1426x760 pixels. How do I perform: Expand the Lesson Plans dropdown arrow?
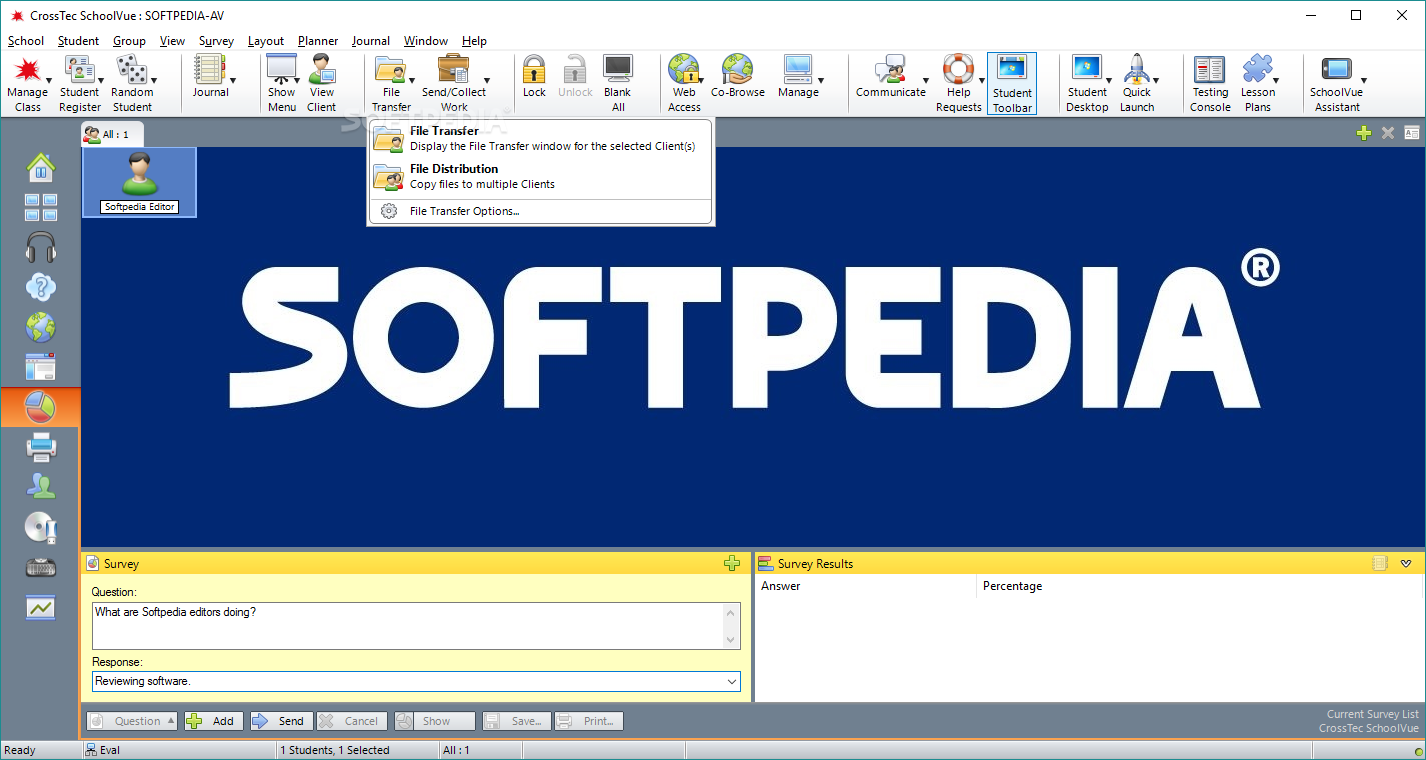pos(1275,81)
